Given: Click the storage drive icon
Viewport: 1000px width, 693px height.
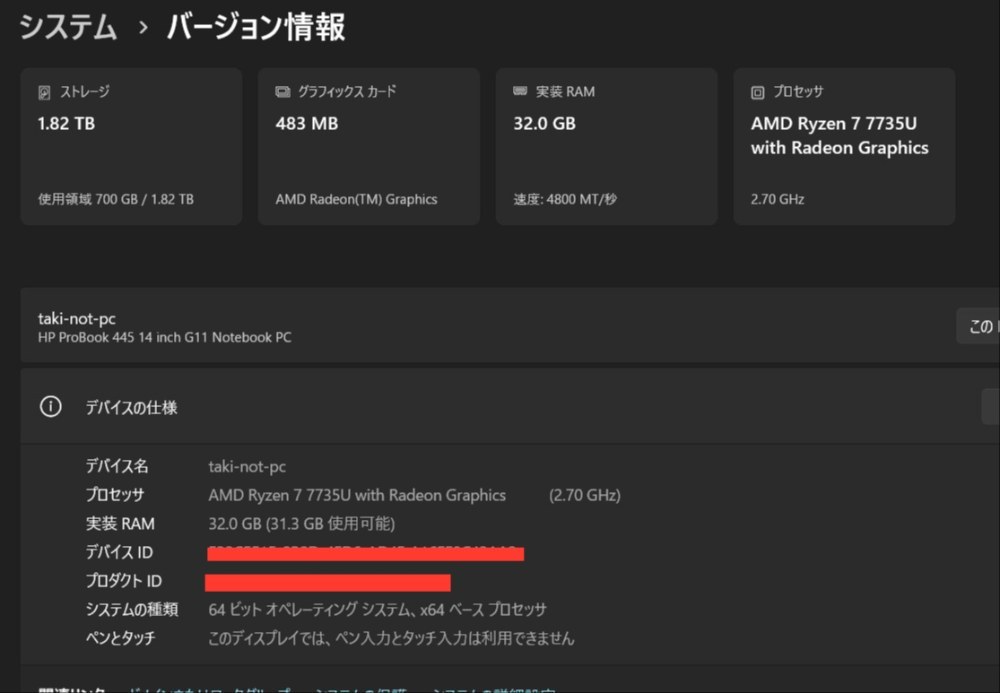Looking at the screenshot, I should pyautogui.click(x=44, y=92).
